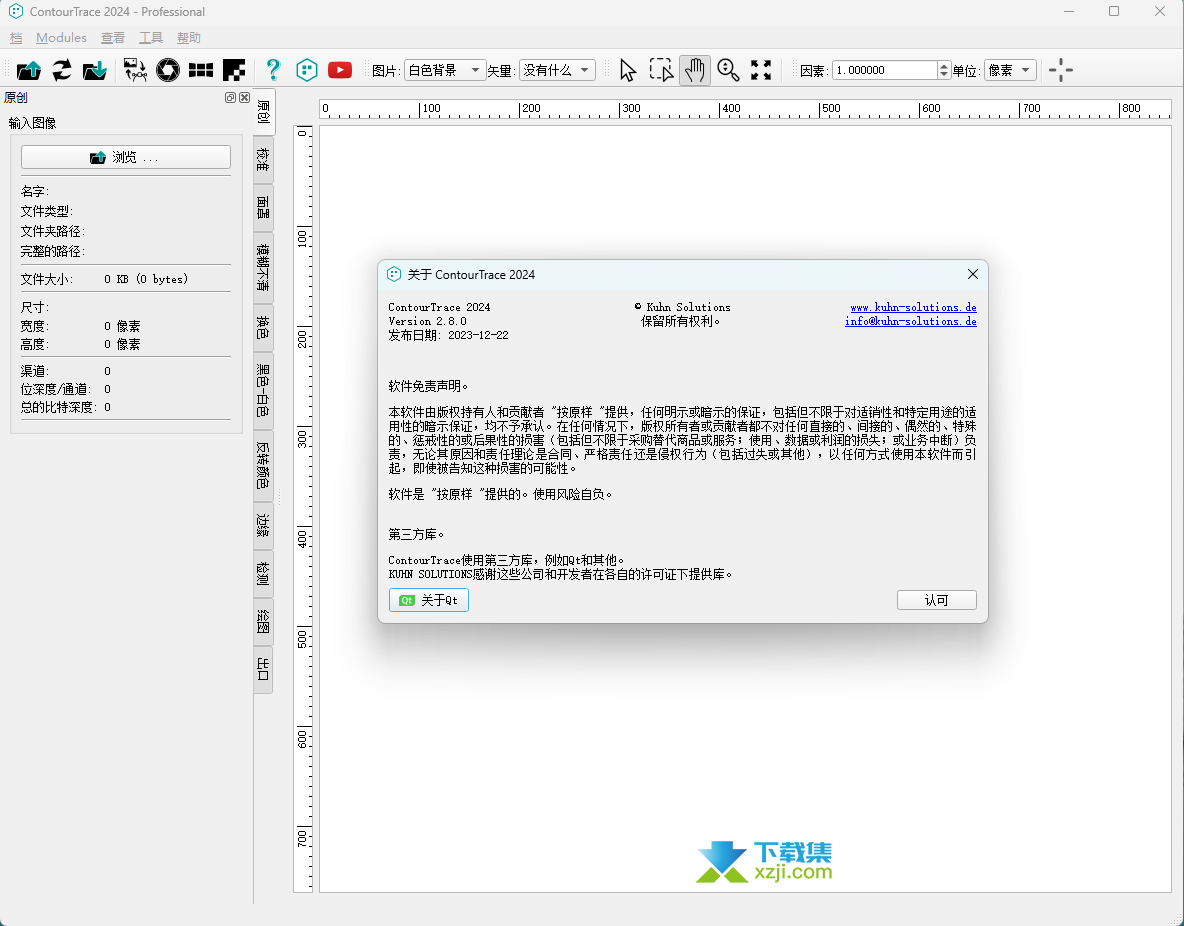
Task: Click the 位深度/通道 label
Action: pyautogui.click(x=56, y=389)
